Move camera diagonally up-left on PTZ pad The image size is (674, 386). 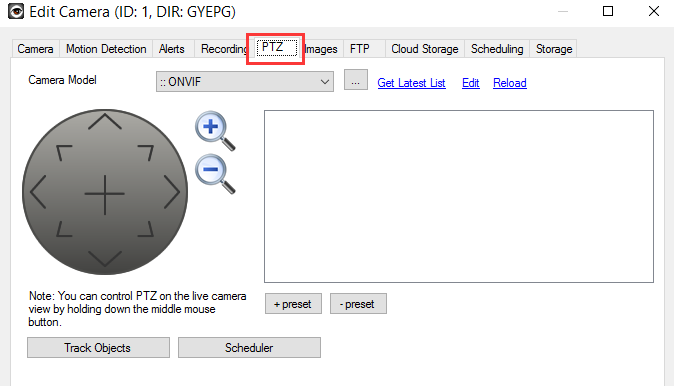tap(64, 153)
